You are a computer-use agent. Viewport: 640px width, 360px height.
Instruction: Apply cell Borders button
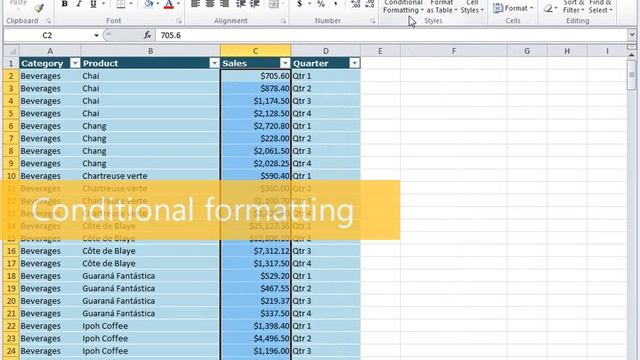[121, 4]
